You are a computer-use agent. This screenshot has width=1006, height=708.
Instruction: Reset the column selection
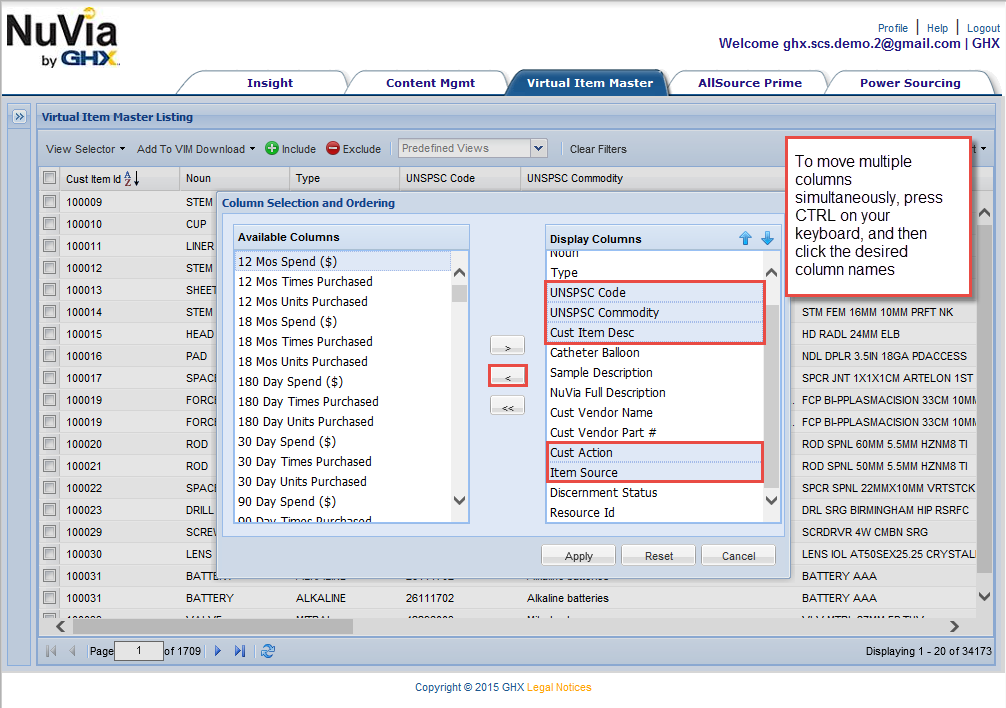tap(659, 555)
